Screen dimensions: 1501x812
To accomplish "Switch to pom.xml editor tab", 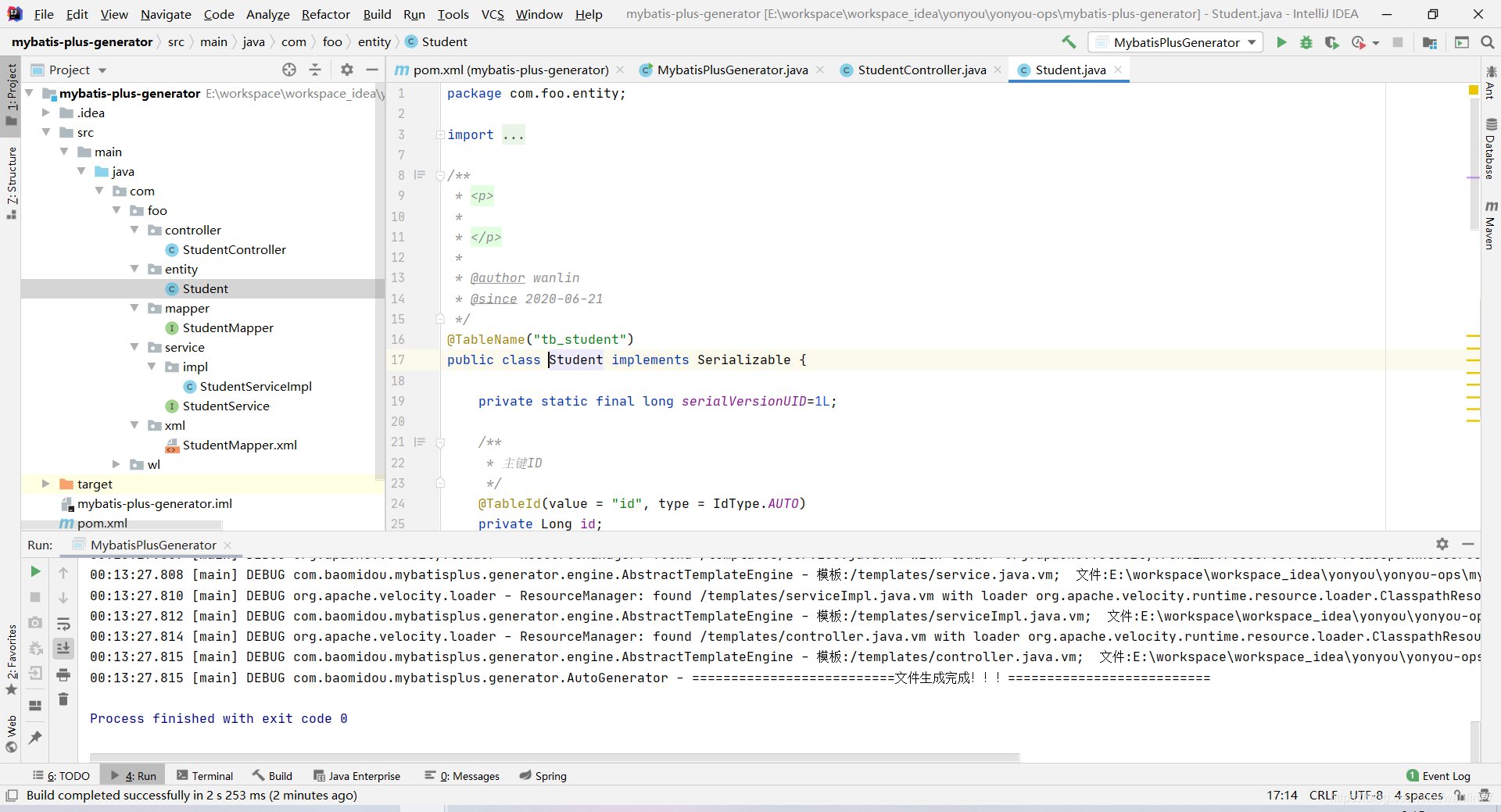I will [x=510, y=70].
